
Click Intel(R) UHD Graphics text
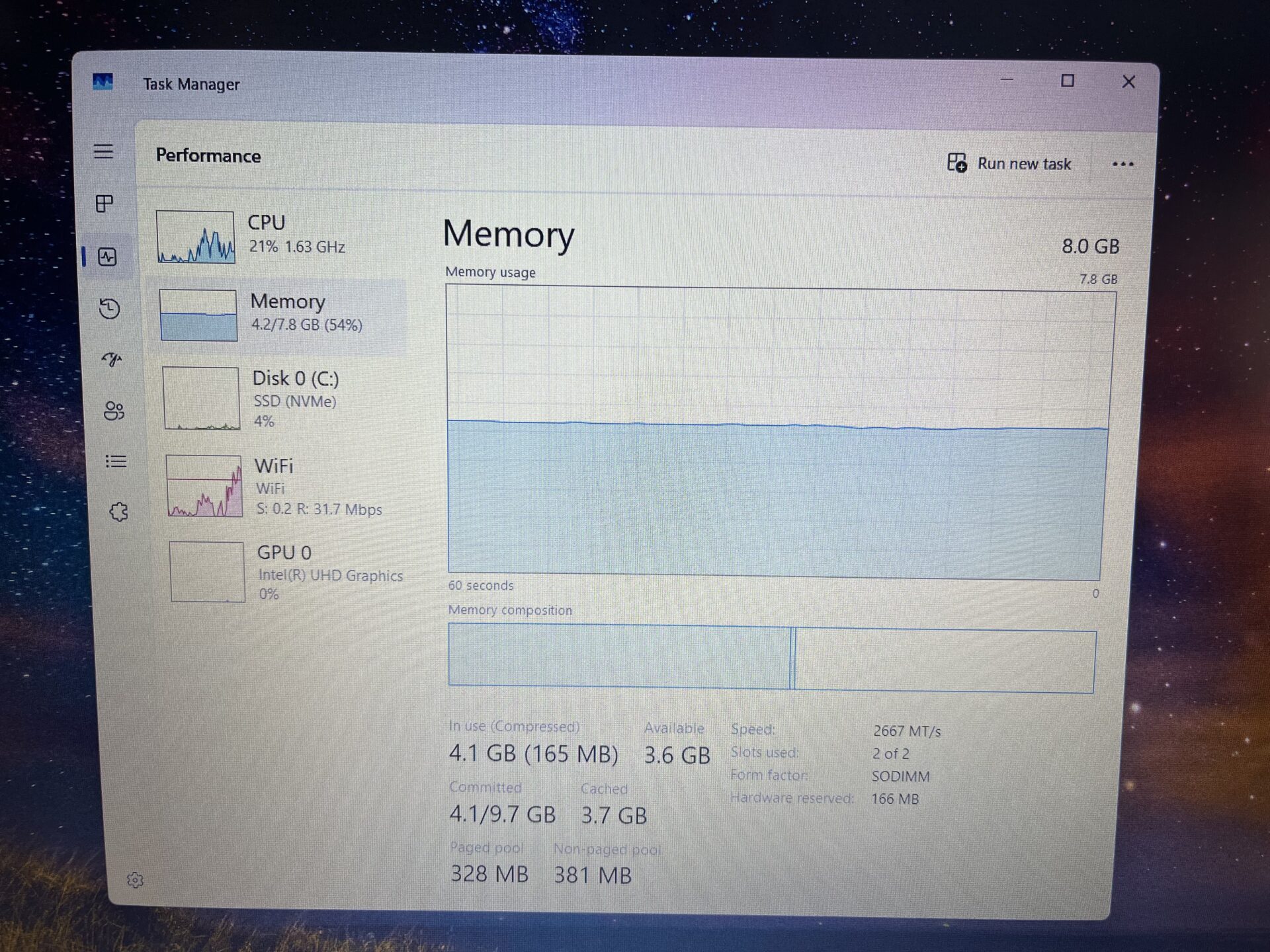pos(330,576)
